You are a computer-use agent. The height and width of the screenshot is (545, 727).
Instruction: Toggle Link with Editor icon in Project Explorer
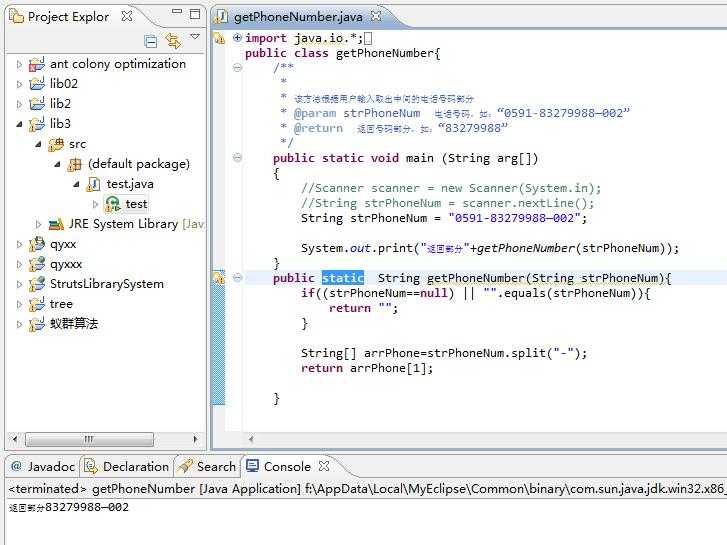point(173,41)
